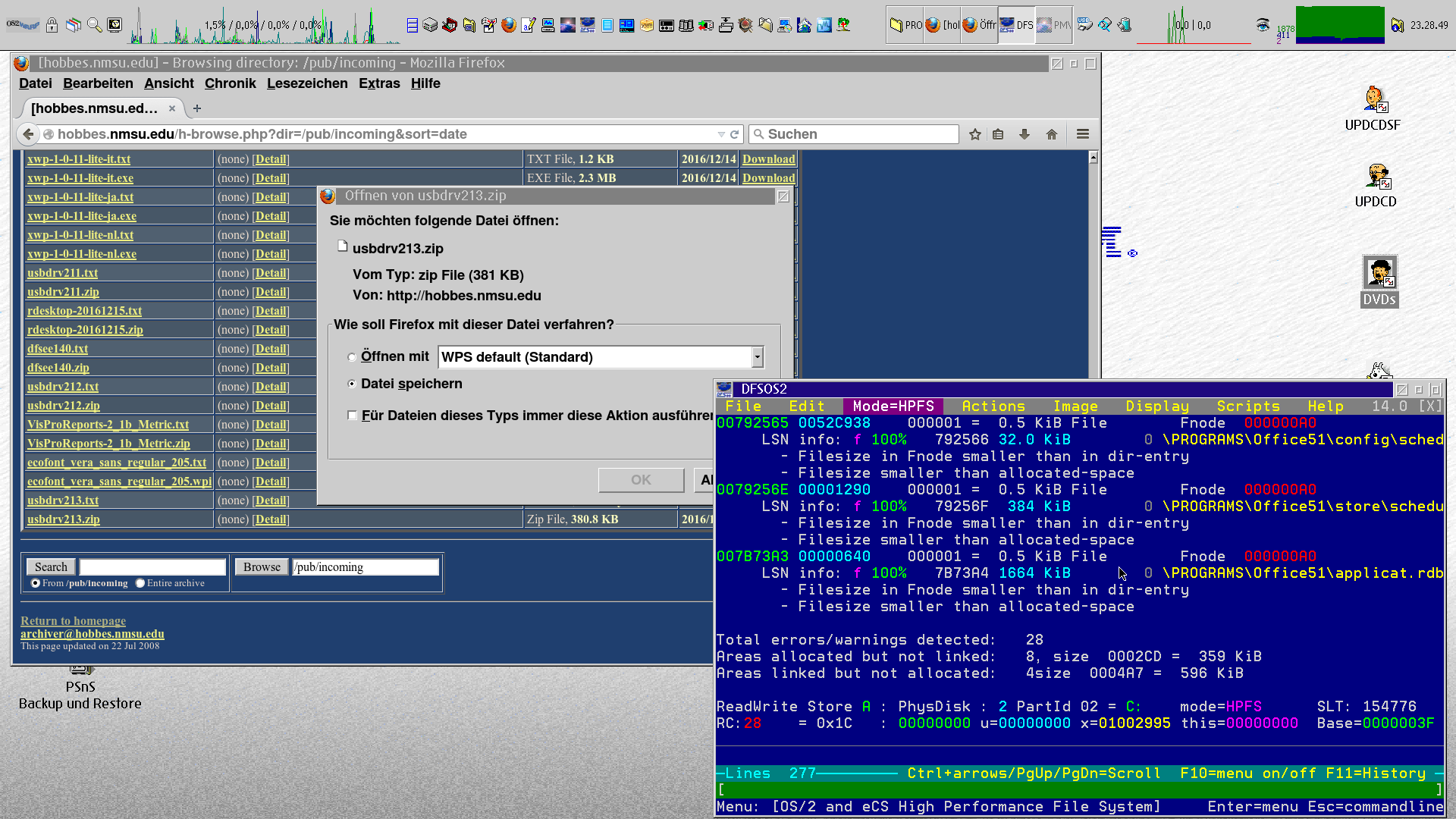Open the Datei menu in Firefox

pyautogui.click(x=36, y=83)
